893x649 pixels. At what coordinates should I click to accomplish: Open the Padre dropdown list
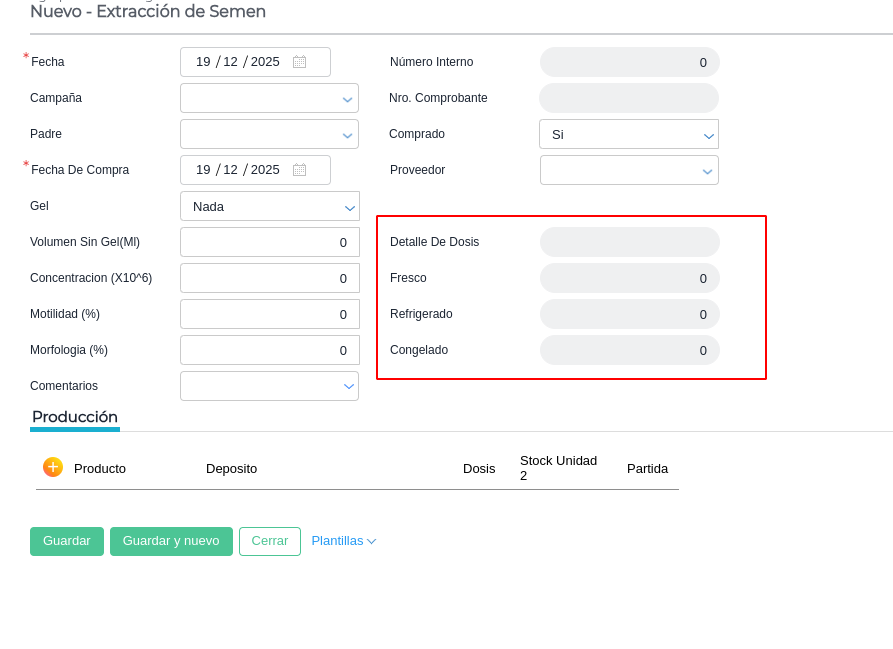[x=269, y=134]
